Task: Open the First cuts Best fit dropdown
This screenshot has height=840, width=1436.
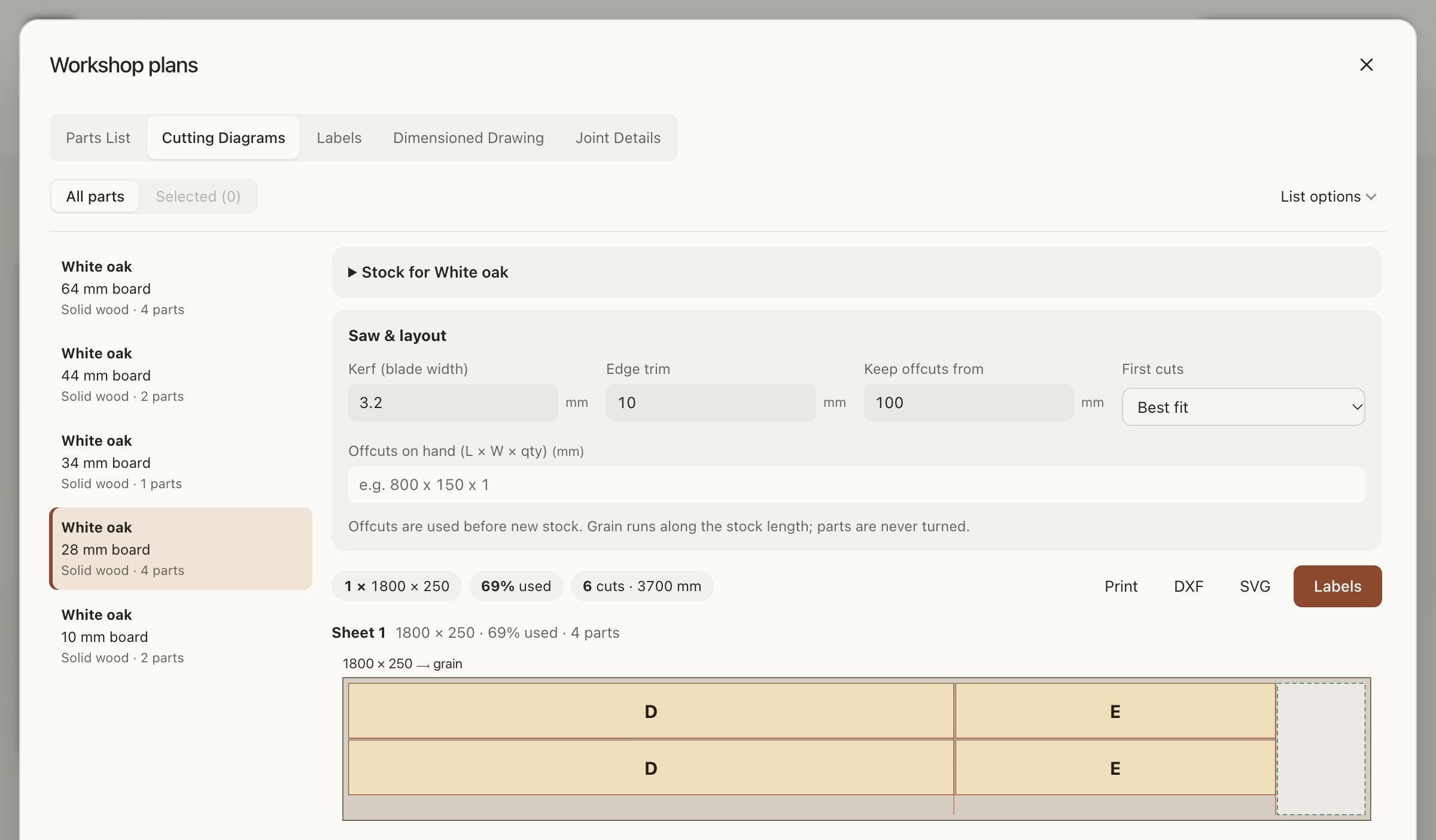Action: pos(1243,407)
